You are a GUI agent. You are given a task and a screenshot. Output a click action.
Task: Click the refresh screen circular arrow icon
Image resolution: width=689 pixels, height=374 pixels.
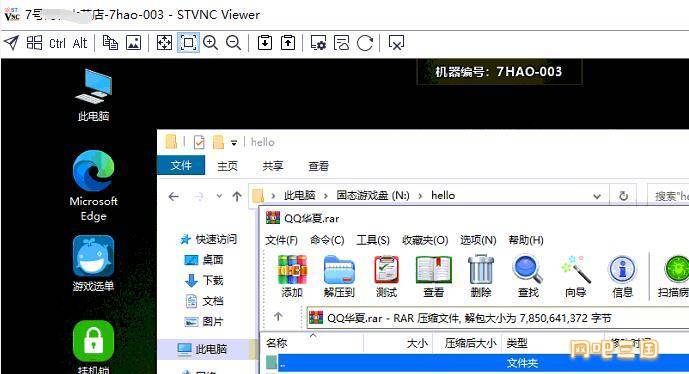point(365,43)
